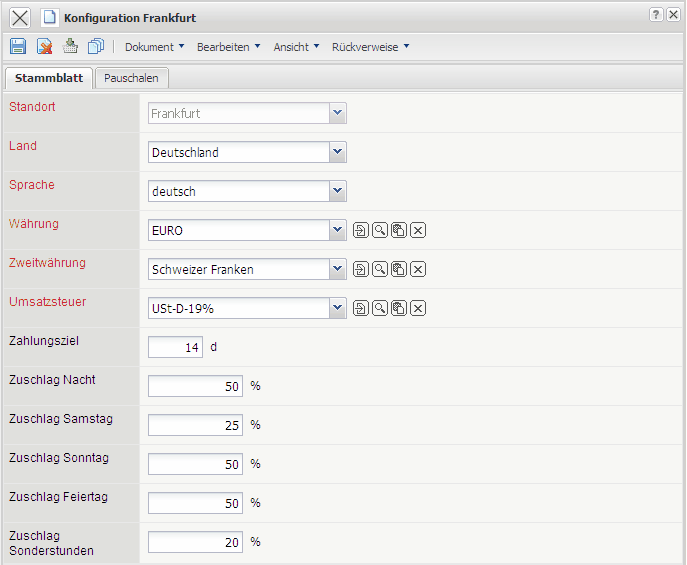
Task: Open the Rückverweise menu
Action: [370, 46]
